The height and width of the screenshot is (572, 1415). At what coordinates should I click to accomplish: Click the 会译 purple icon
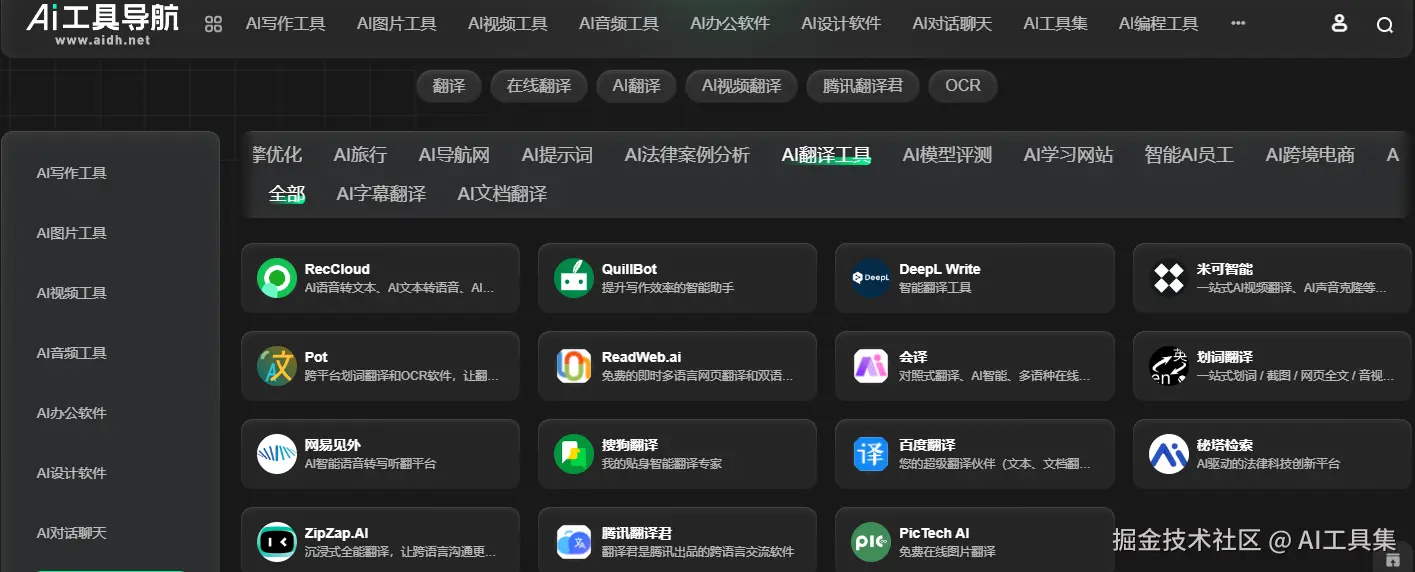[x=871, y=366]
